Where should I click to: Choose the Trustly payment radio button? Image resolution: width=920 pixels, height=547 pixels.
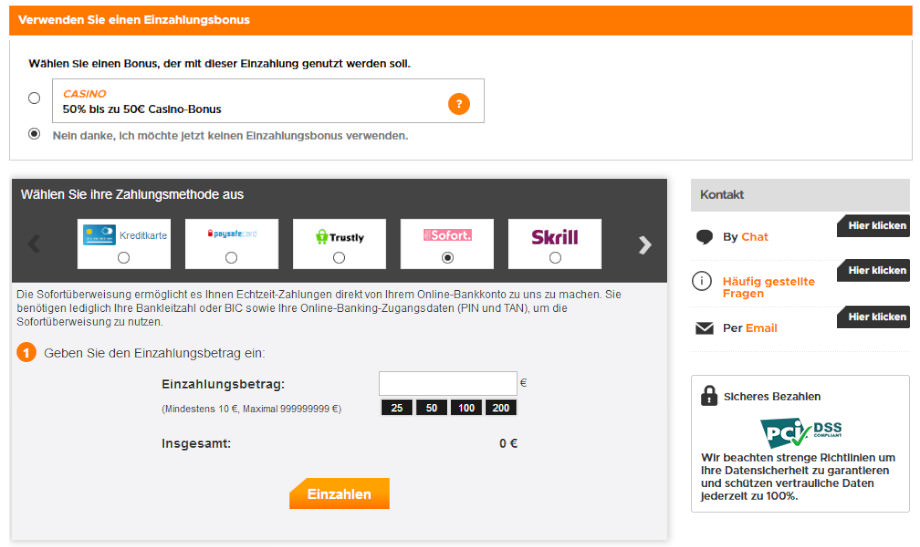(339, 258)
